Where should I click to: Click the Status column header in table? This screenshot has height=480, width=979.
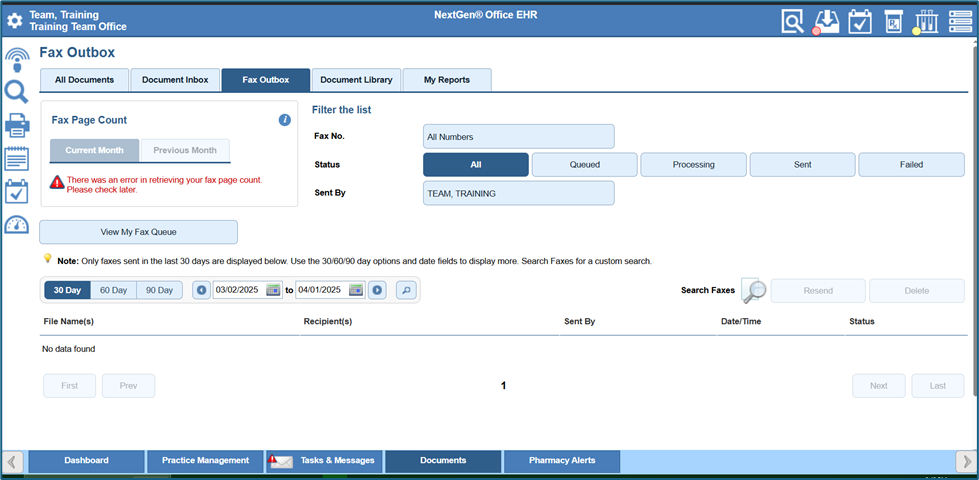862,321
